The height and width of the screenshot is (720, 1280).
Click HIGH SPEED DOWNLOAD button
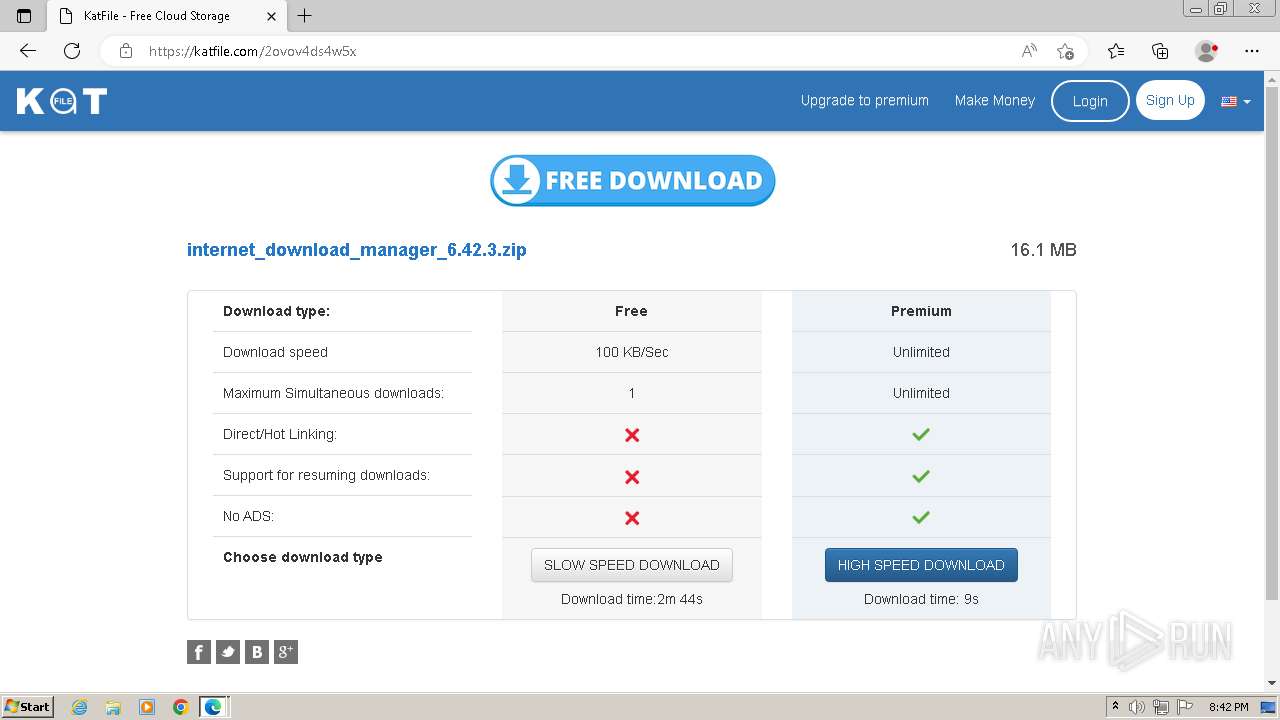pyautogui.click(x=921, y=565)
